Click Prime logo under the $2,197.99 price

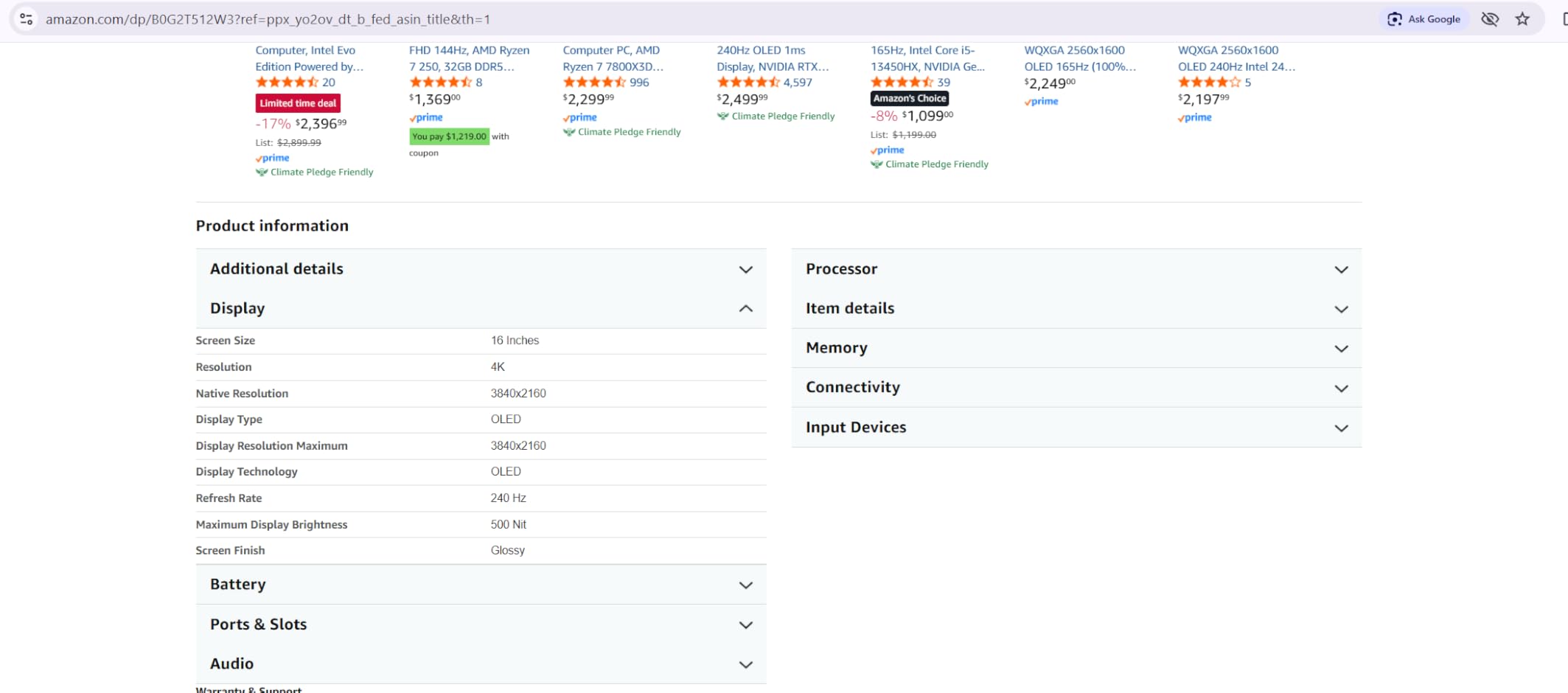1195,118
